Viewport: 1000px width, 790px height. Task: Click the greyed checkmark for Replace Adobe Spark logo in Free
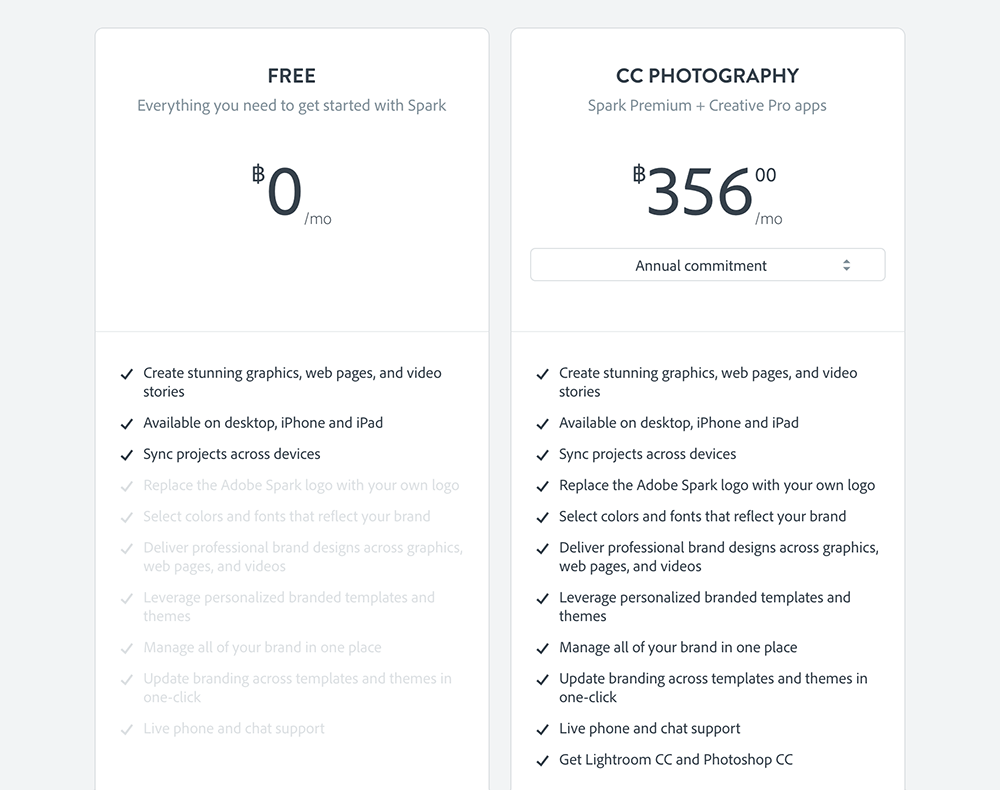(x=127, y=487)
